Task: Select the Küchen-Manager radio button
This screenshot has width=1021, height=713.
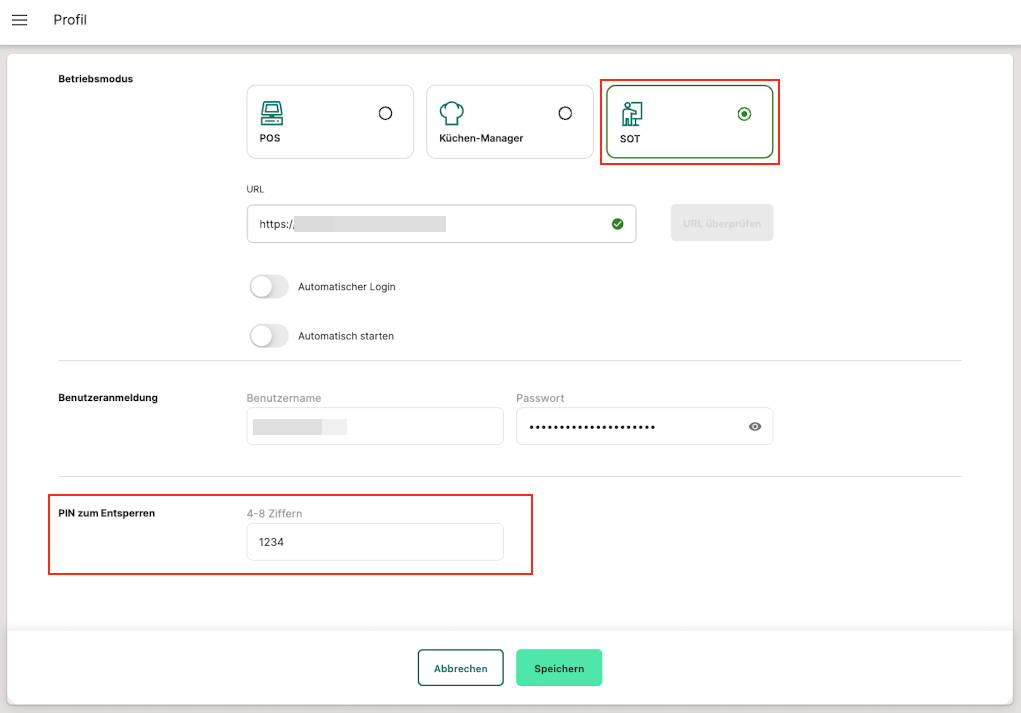Action: (x=565, y=114)
